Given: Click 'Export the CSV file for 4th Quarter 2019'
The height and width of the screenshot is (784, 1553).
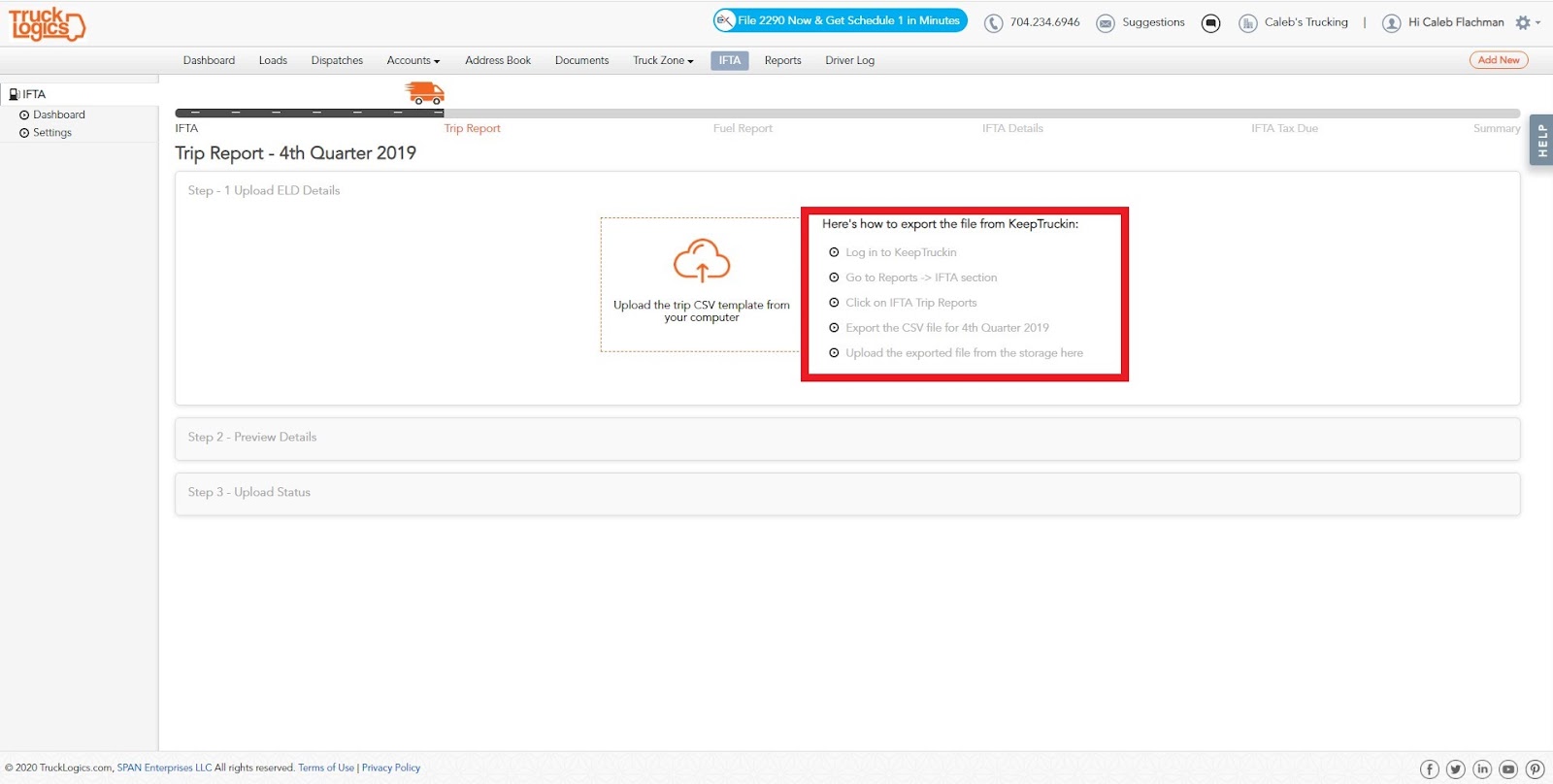Looking at the screenshot, I should coord(947,328).
